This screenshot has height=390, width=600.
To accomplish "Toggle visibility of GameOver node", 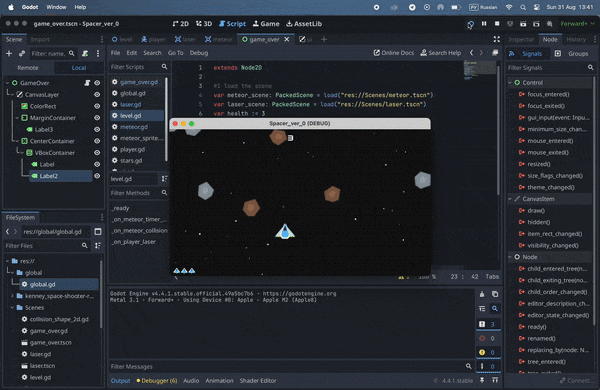I will pos(97,83).
